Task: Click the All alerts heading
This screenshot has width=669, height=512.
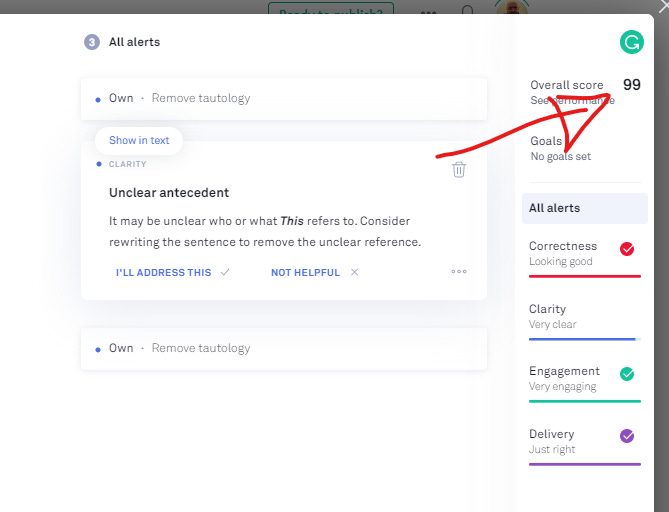Action: point(134,42)
